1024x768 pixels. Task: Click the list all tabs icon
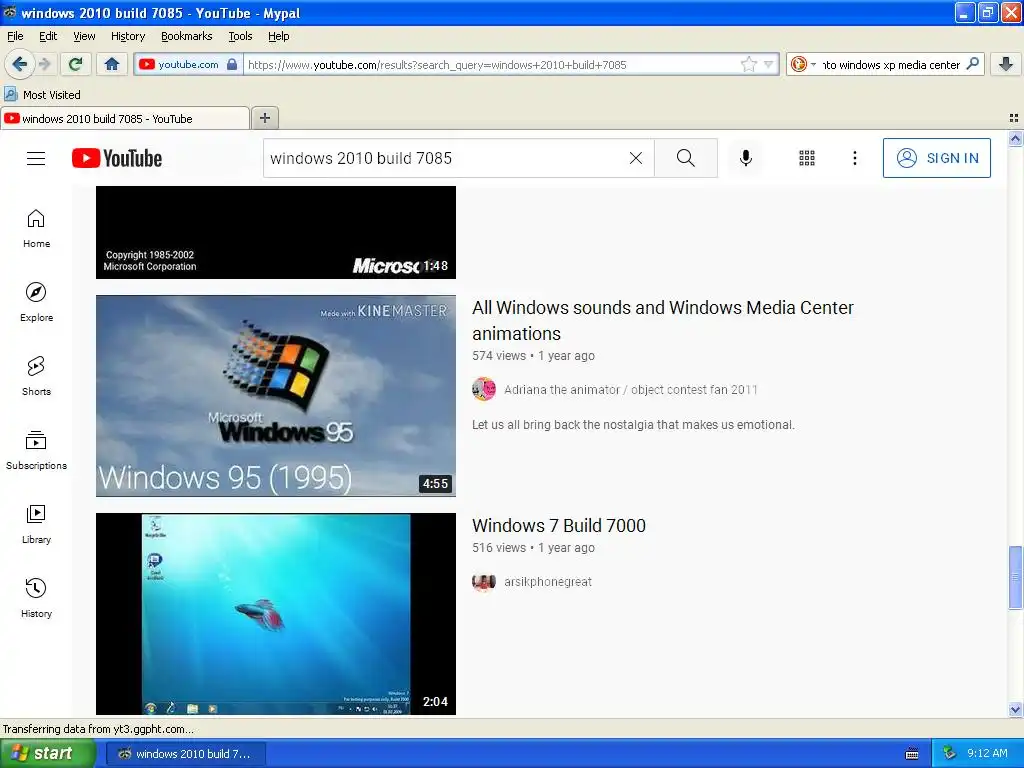click(x=1014, y=118)
